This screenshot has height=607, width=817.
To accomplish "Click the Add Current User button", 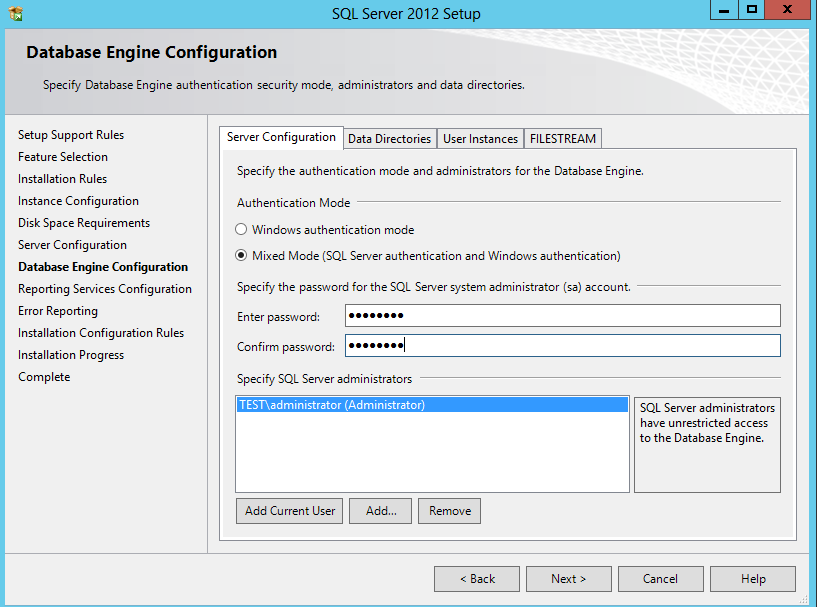I will (x=290, y=511).
